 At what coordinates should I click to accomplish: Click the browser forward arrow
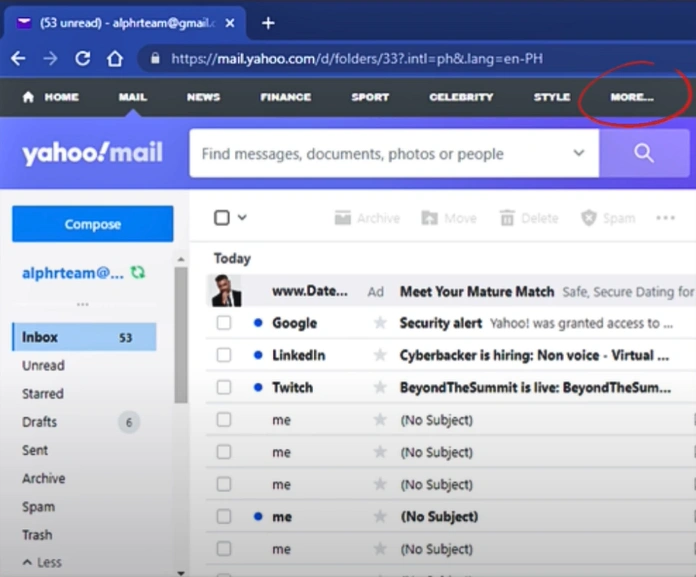coord(50,58)
